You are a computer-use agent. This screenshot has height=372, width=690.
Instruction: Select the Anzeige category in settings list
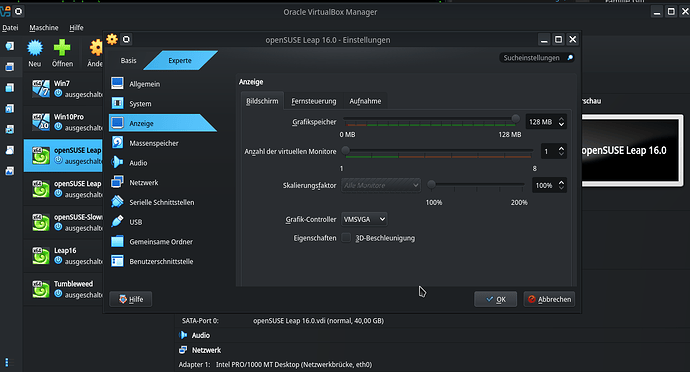[x=163, y=123]
